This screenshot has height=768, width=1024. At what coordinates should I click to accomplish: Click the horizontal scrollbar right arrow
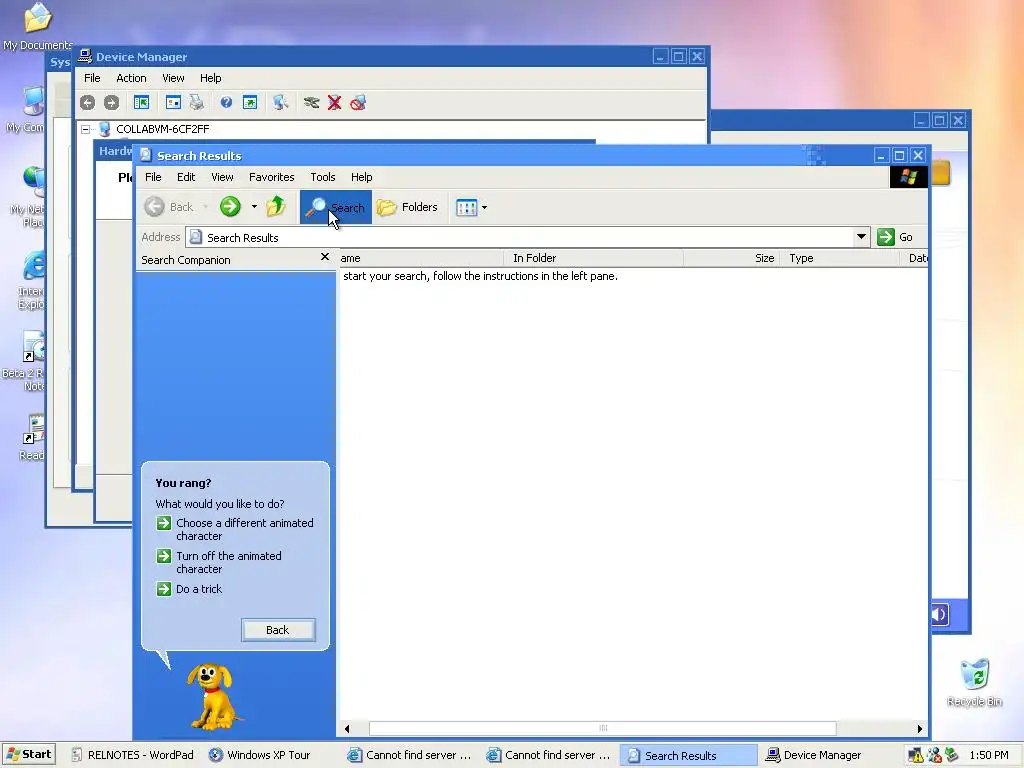coord(920,729)
